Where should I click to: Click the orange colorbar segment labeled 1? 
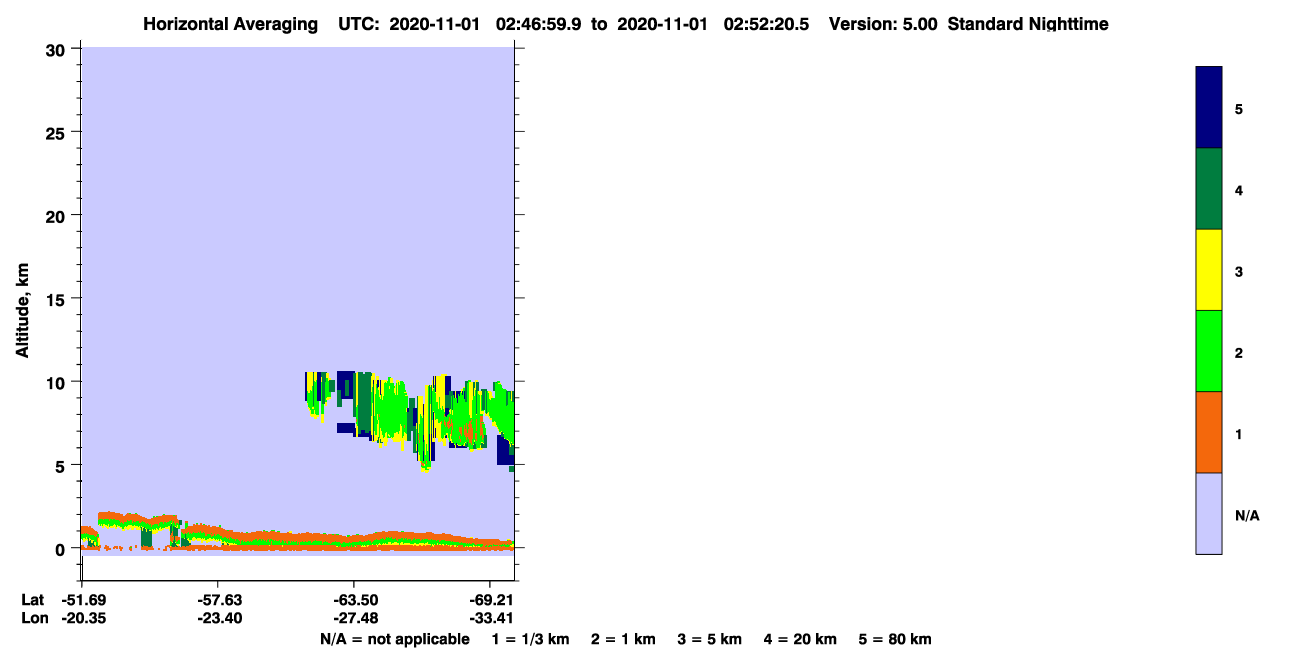[x=1209, y=432]
